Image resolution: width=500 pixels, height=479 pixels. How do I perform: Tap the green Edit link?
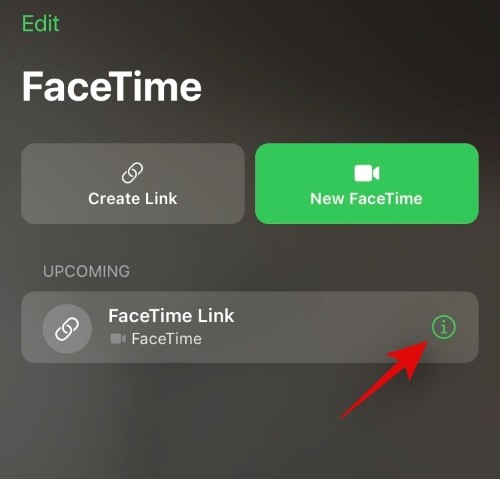(40, 23)
